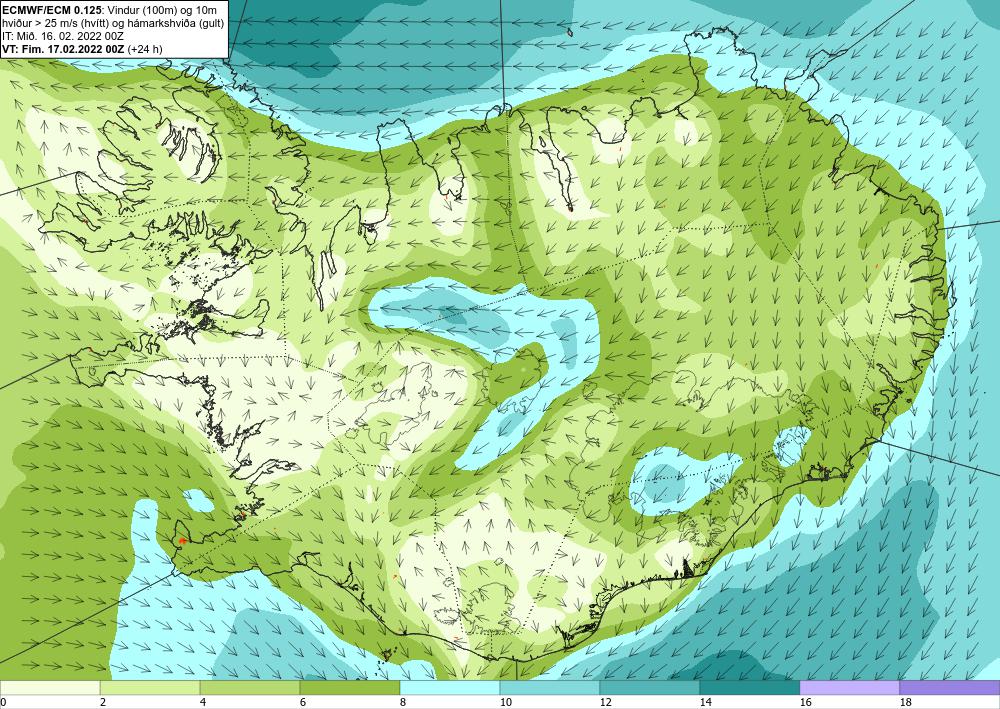The image size is (1000, 709).
Task: Click the legend value label '0'
Action: click(x=3, y=703)
